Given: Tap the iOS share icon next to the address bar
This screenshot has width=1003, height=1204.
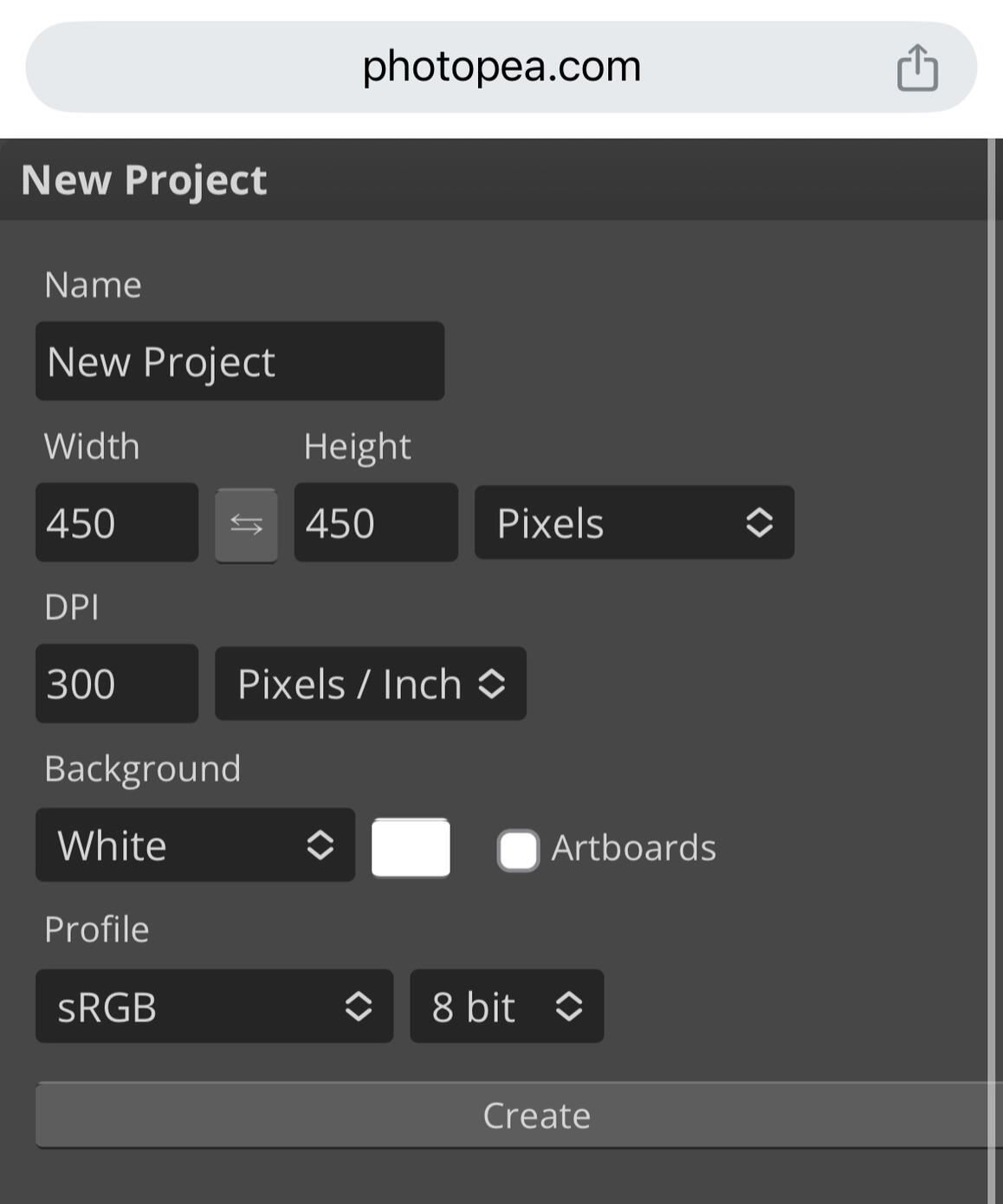Looking at the screenshot, I should coord(918,67).
